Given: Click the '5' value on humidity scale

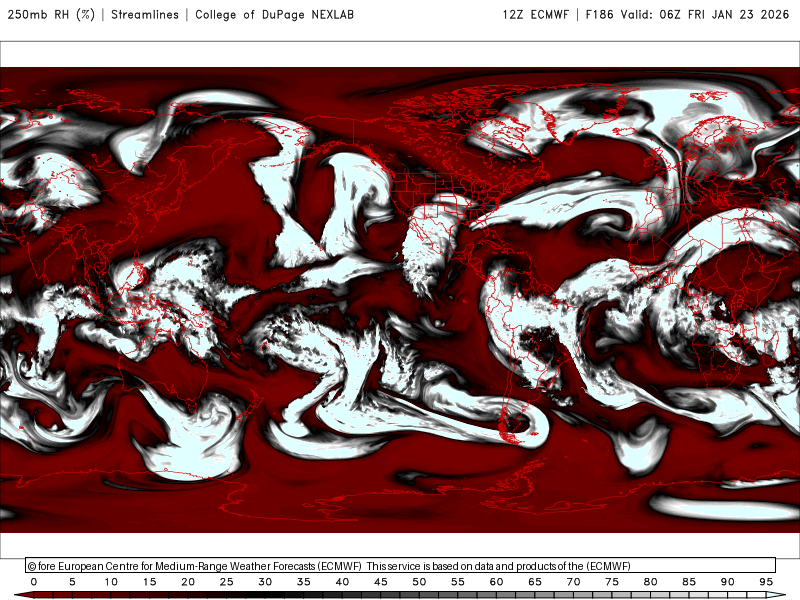Looking at the screenshot, I should tap(72, 582).
